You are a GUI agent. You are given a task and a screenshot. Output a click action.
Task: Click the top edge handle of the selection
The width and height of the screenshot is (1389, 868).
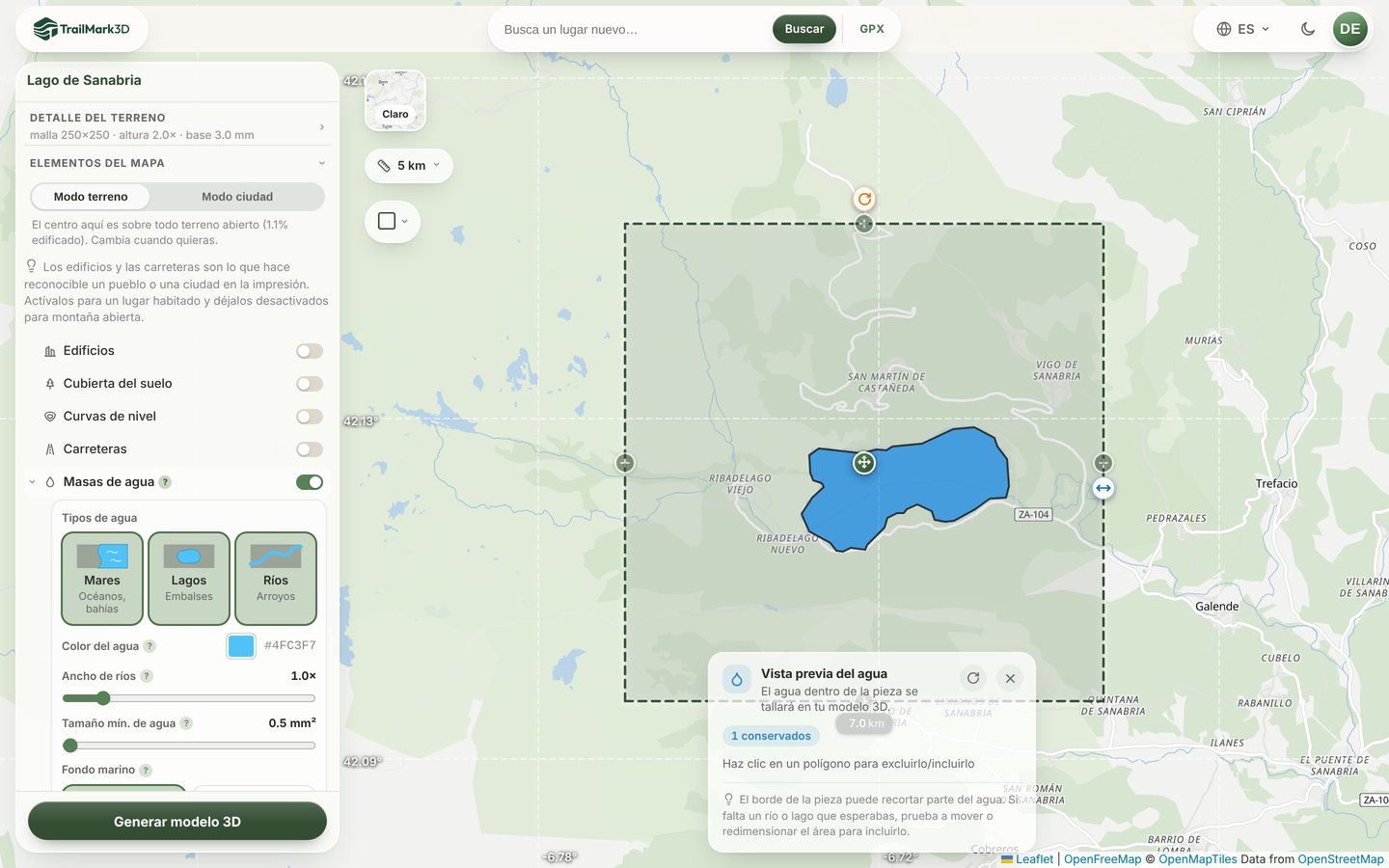(x=864, y=224)
